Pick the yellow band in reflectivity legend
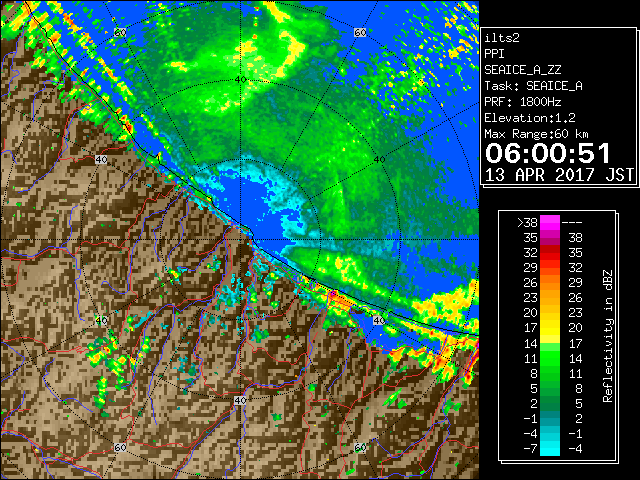The width and height of the screenshot is (640, 480). pos(550,328)
